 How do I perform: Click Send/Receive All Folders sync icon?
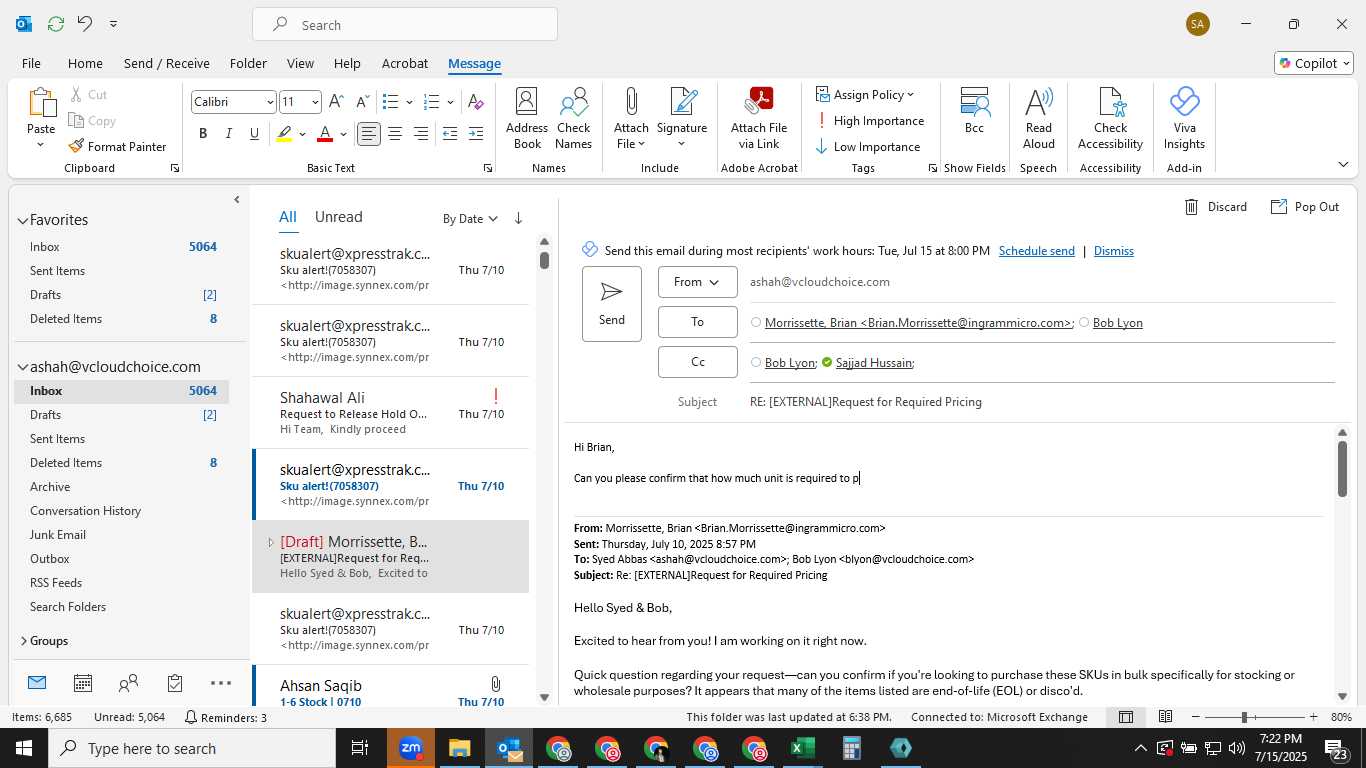pyautogui.click(x=55, y=23)
